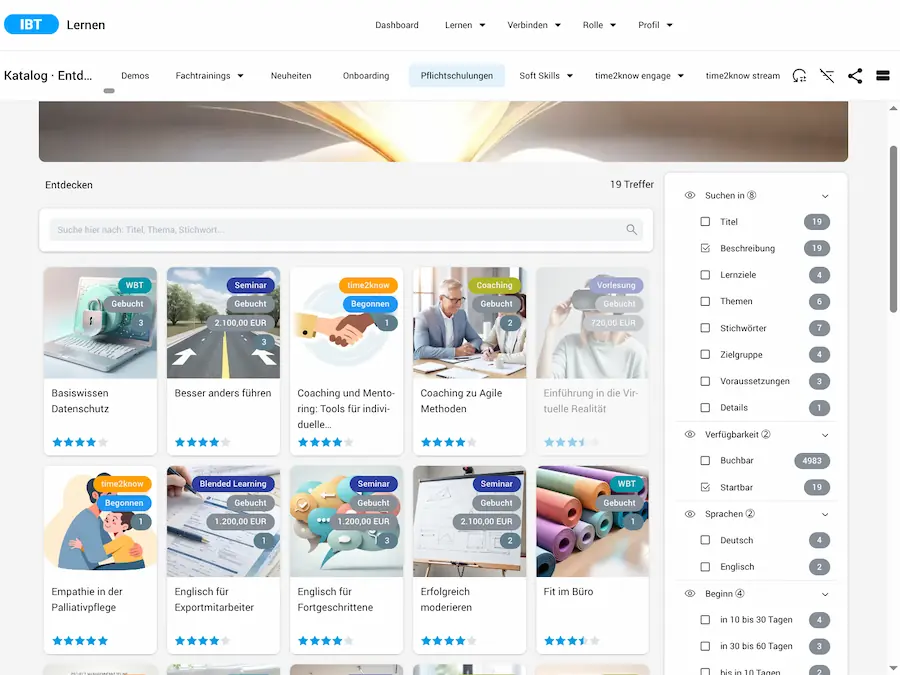Click 1.200,00 EUR price on Englisch für Fortgeschrittene
Viewport: 900px width, 675px height.
(363, 522)
